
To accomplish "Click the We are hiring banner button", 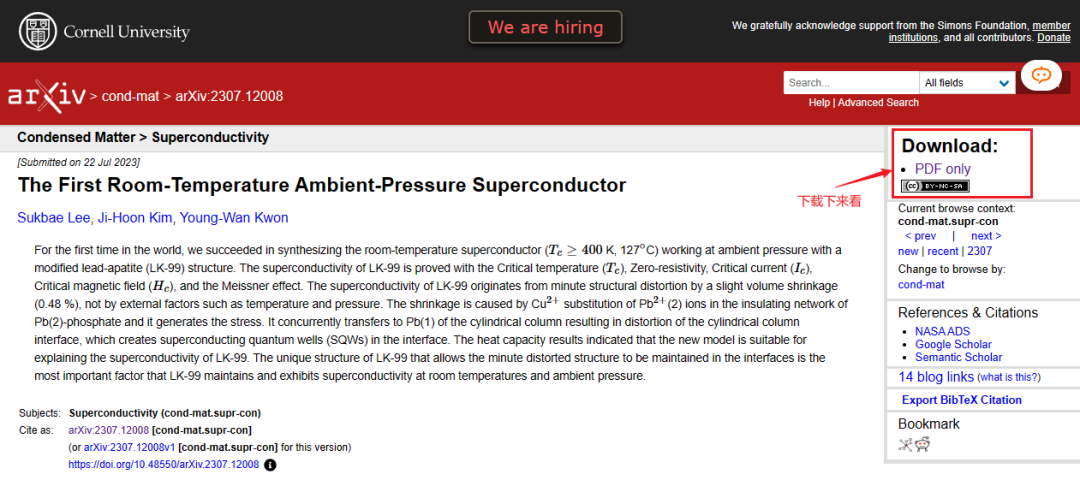I will tap(545, 27).
